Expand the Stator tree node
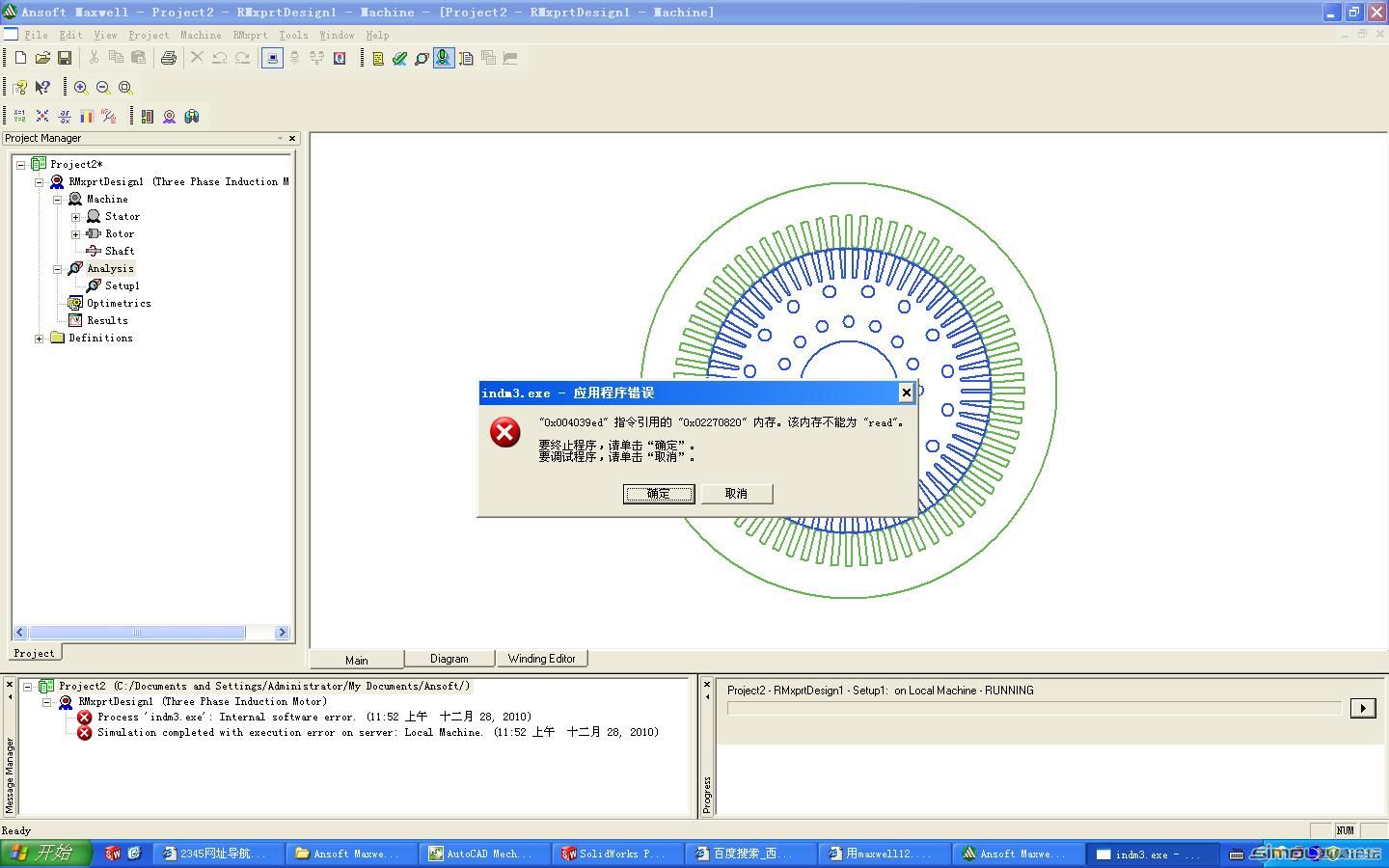 [75, 216]
